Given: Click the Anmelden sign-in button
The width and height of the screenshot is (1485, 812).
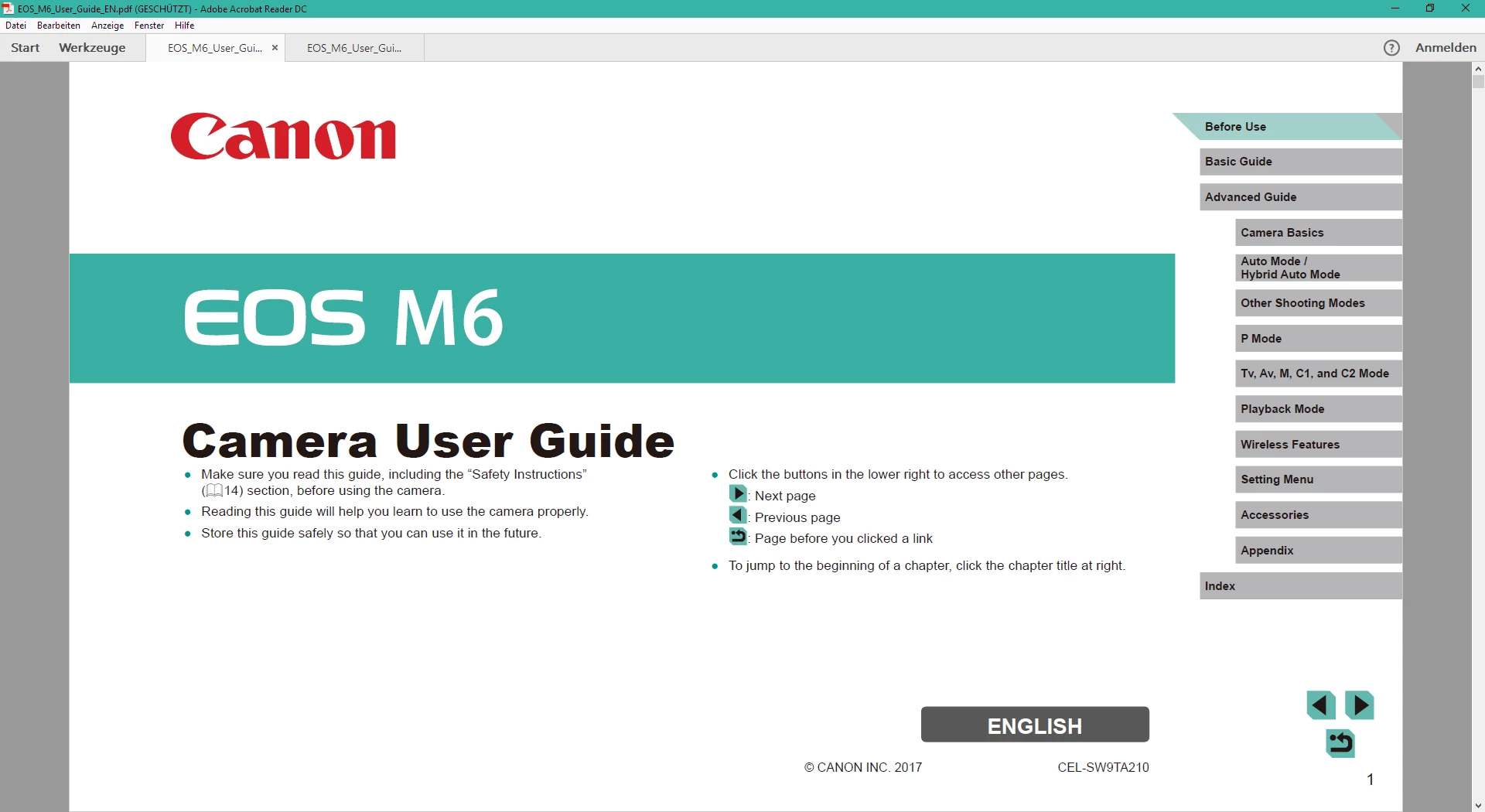Looking at the screenshot, I should (x=1446, y=48).
